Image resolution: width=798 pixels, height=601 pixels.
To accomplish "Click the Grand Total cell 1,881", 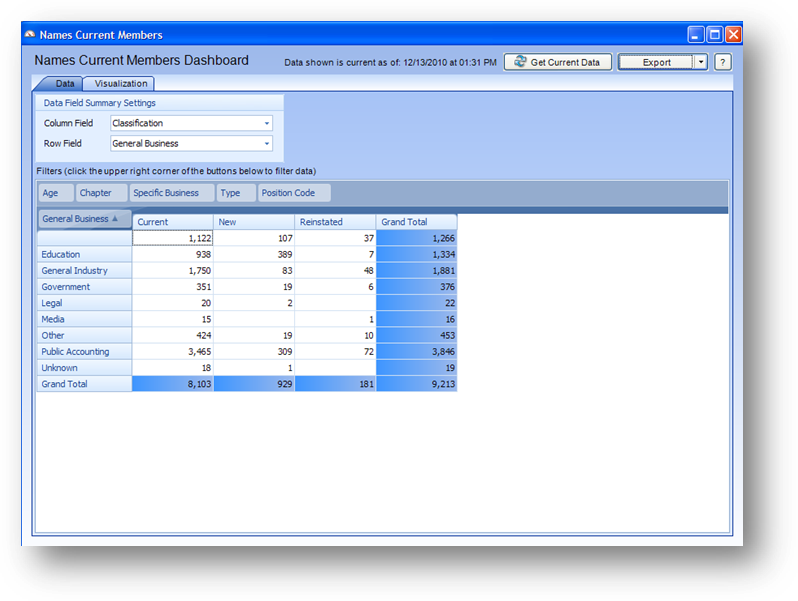I will [x=416, y=271].
